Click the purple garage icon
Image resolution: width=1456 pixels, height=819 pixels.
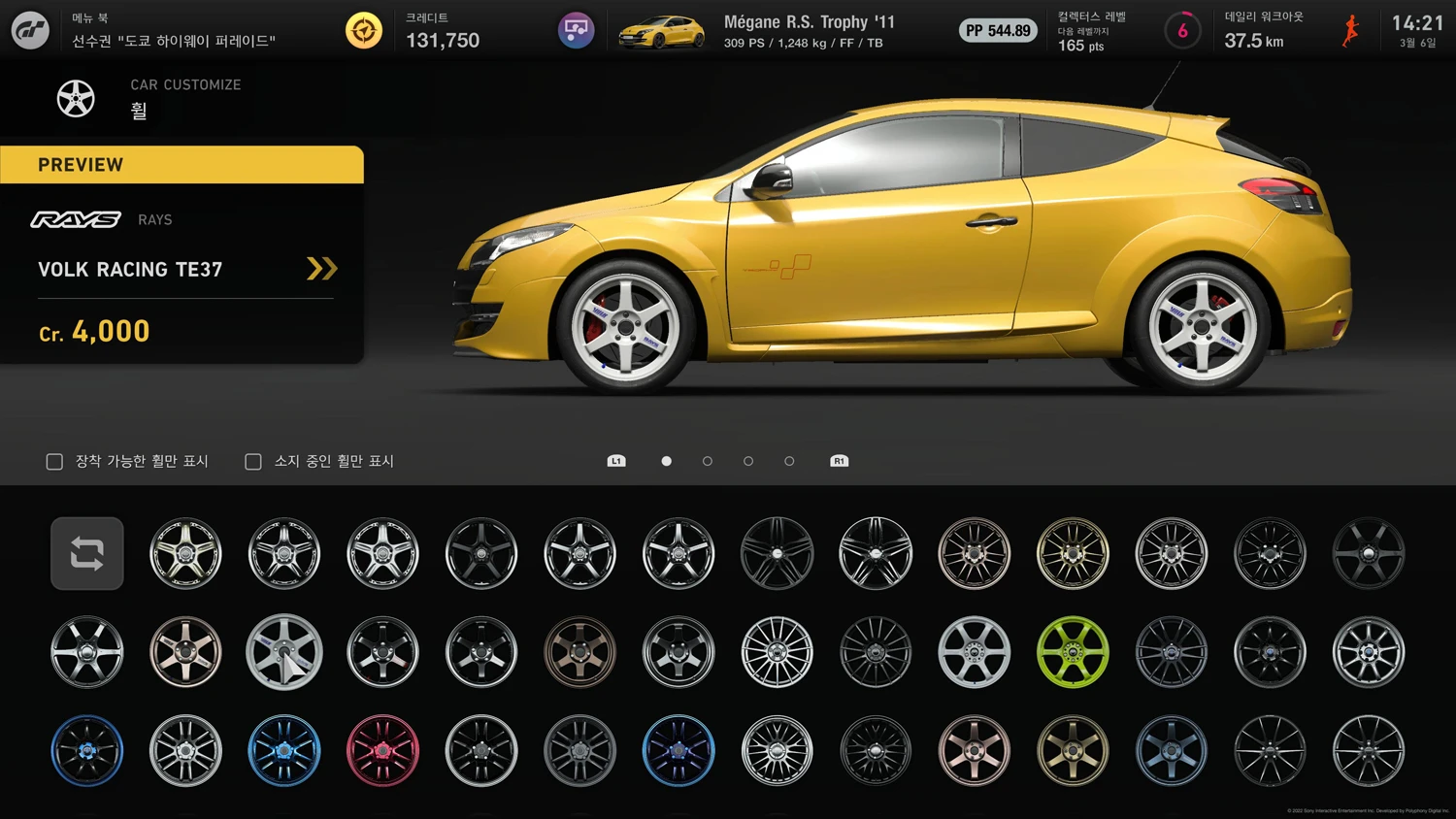[x=576, y=30]
